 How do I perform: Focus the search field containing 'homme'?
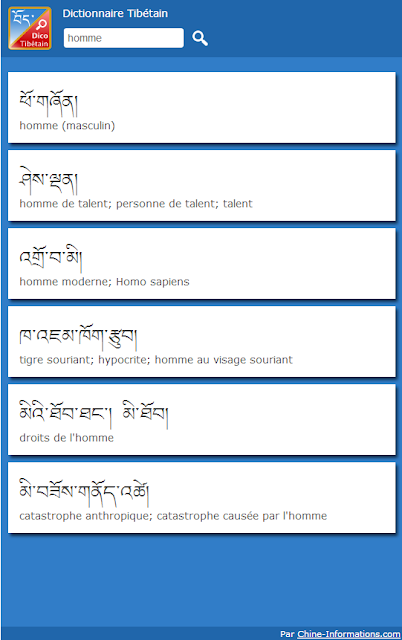point(124,38)
